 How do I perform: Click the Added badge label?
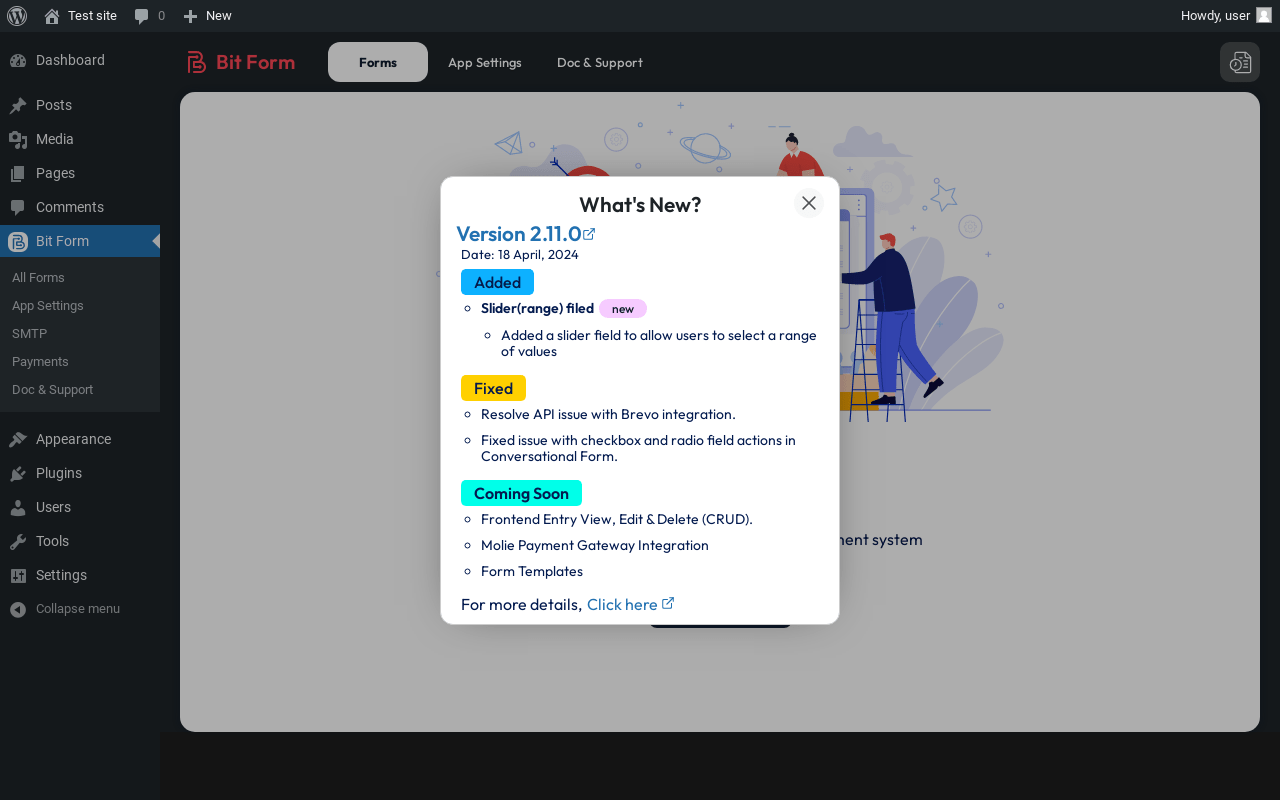click(497, 282)
